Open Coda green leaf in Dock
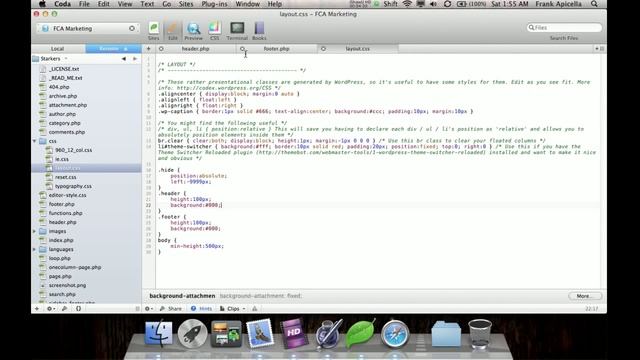Image resolution: width=640 pixels, height=360 pixels. coord(360,334)
